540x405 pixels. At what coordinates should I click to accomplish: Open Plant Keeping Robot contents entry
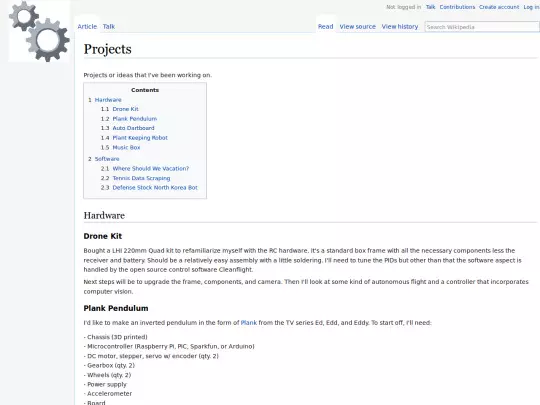[140, 138]
